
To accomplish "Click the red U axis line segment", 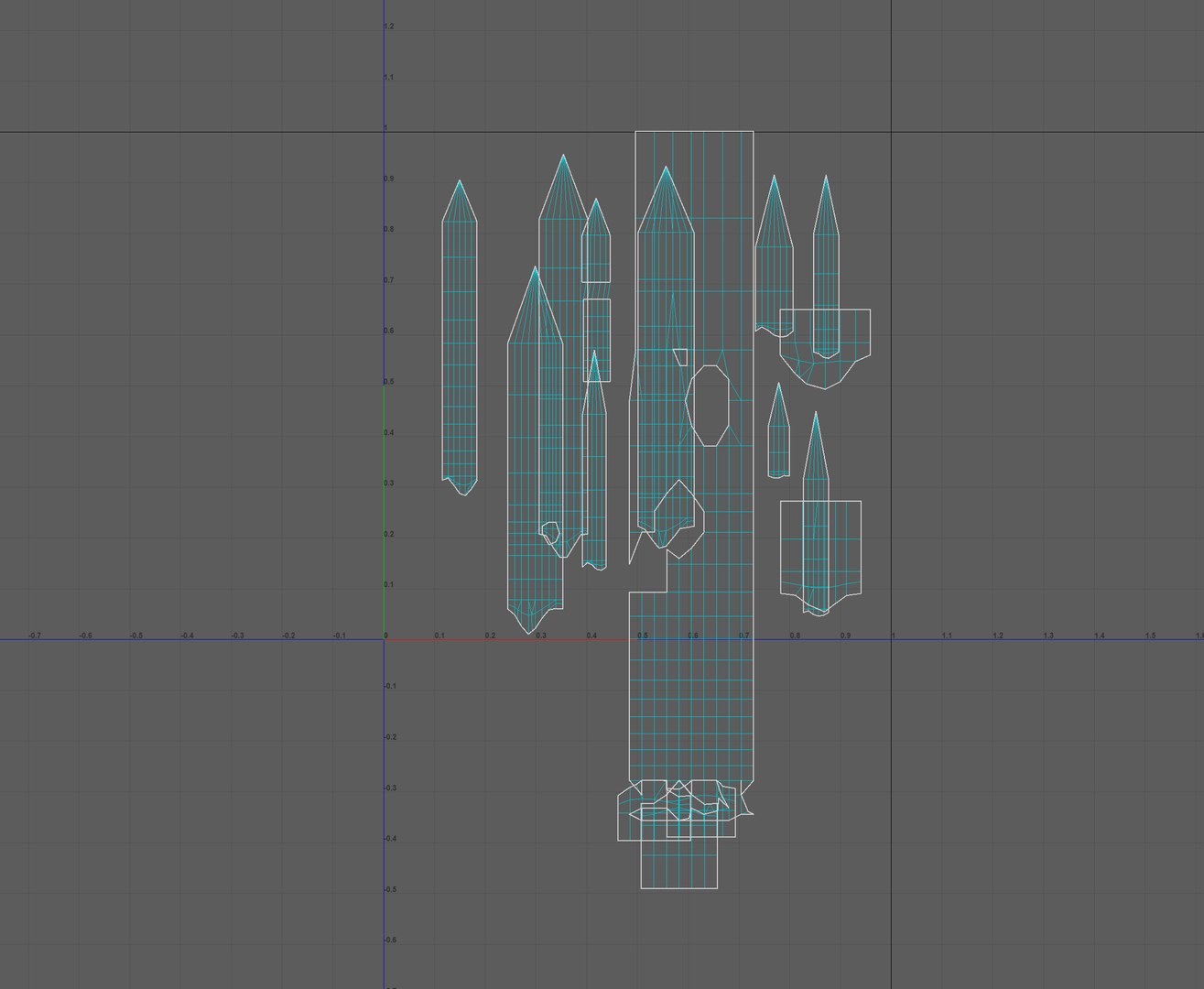I will [505, 640].
